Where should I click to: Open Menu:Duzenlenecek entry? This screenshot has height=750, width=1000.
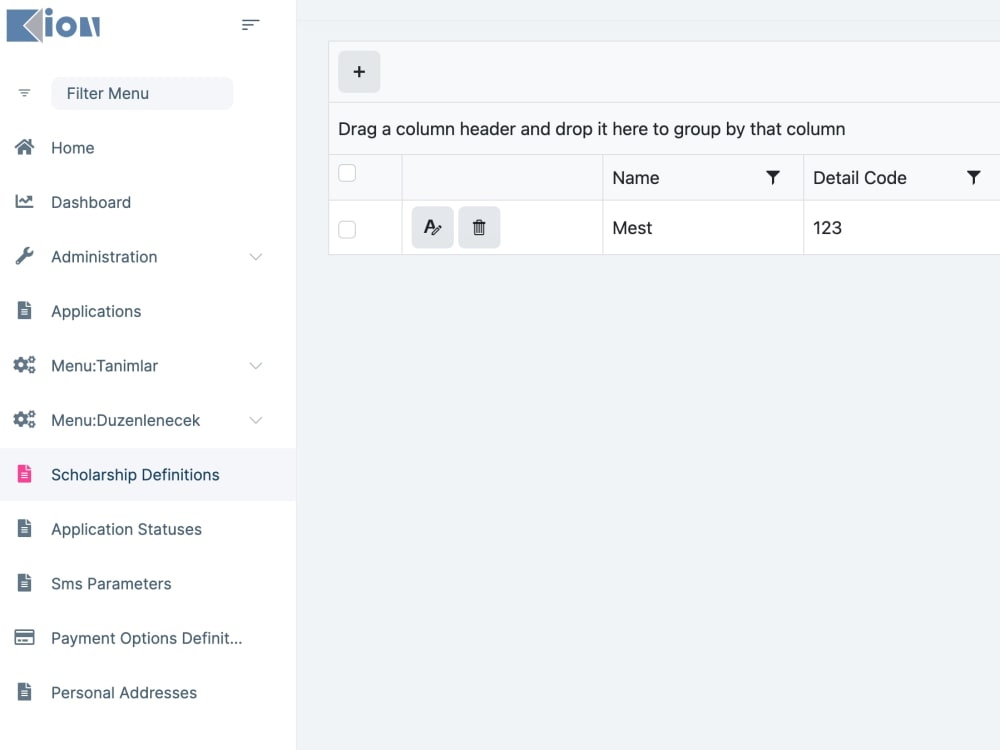coord(126,420)
